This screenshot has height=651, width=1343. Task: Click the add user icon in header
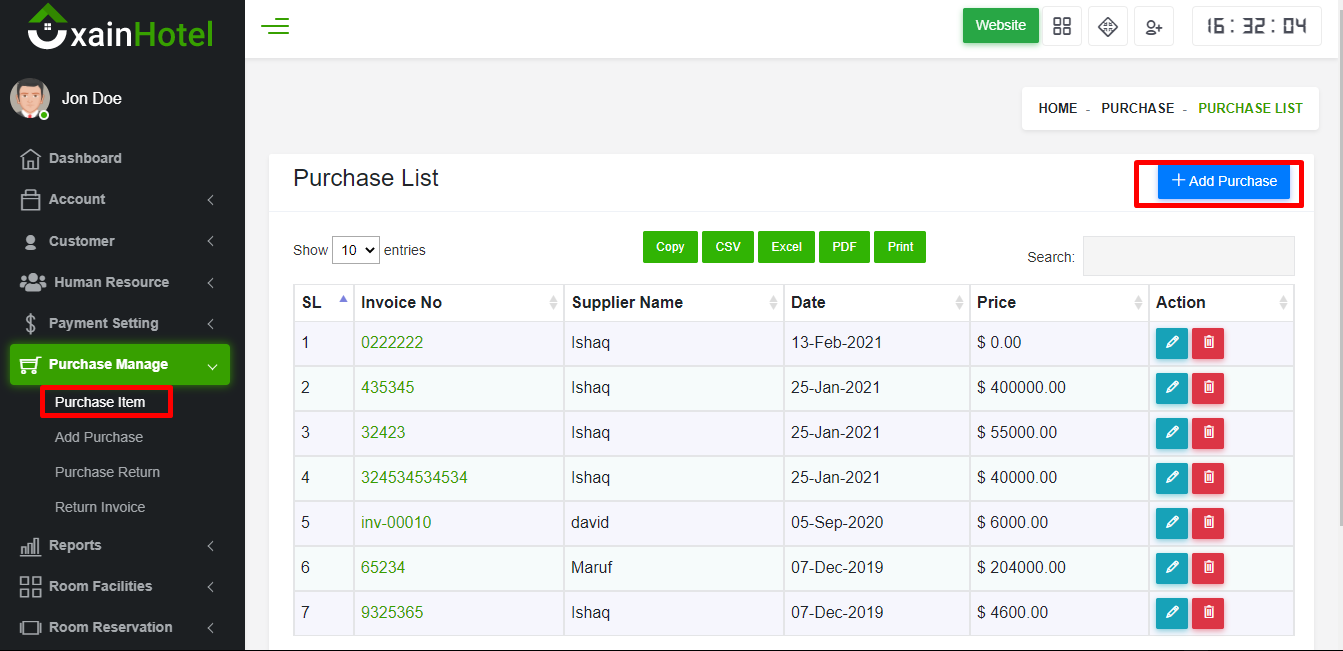coord(1154,27)
